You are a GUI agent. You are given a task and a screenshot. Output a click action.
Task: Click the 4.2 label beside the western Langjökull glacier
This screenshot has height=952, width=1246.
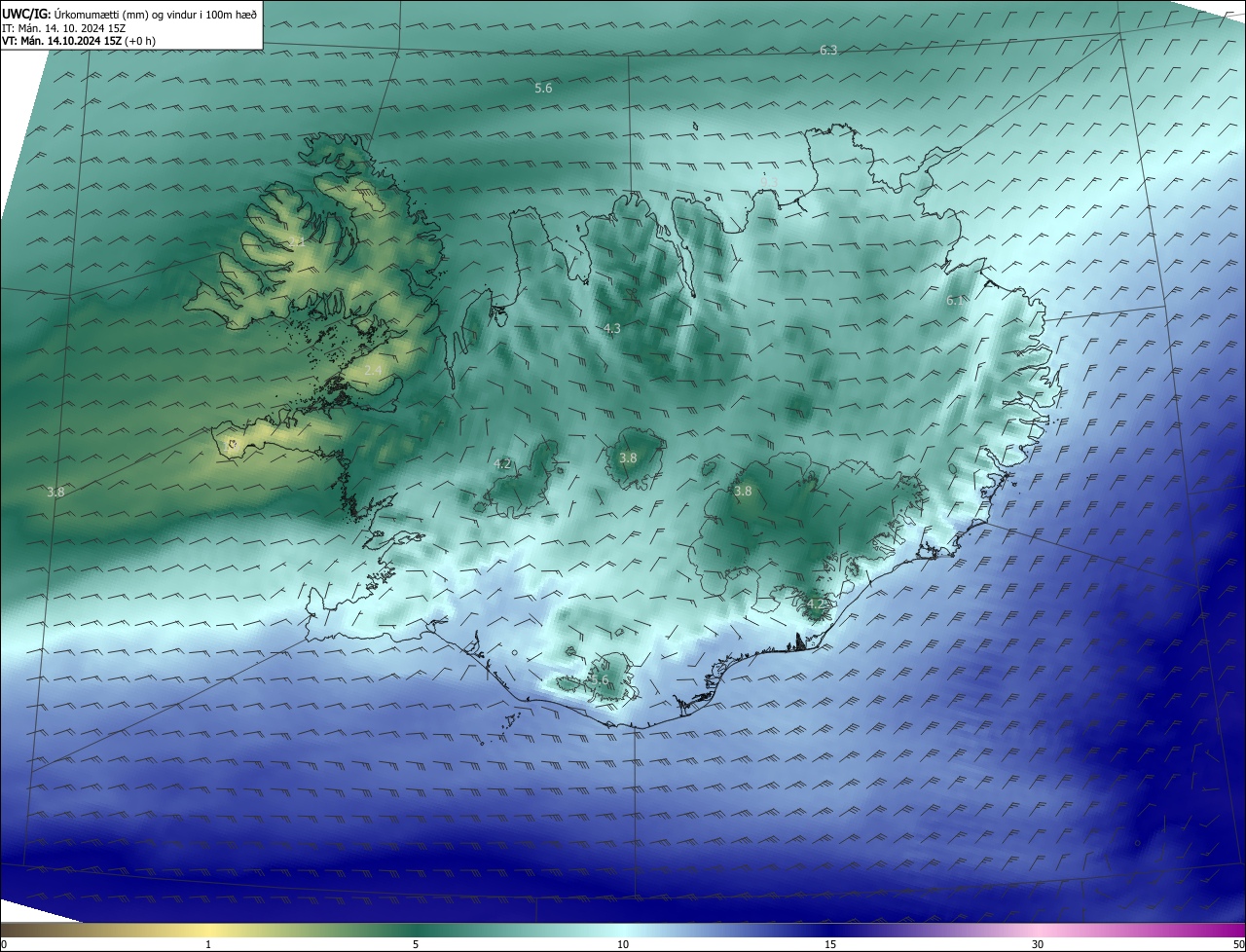(x=502, y=464)
